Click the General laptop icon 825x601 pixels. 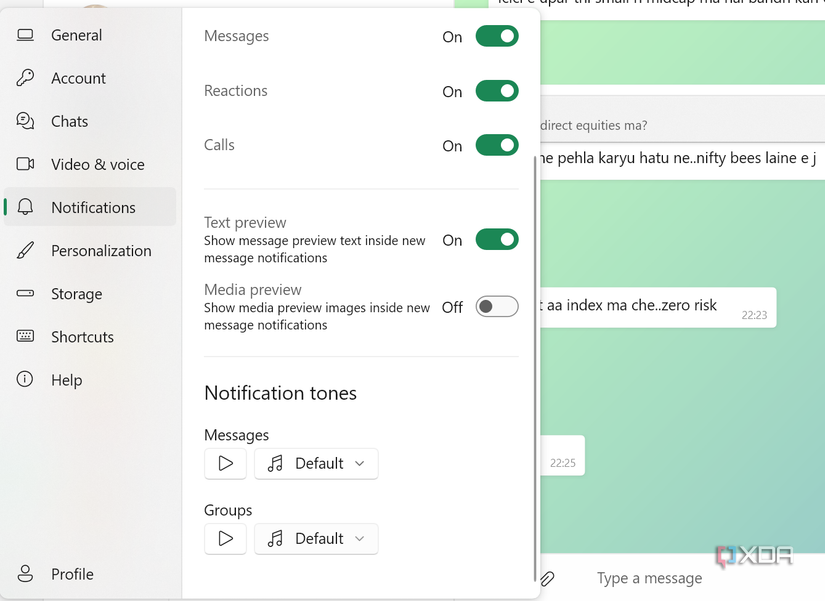coord(25,35)
